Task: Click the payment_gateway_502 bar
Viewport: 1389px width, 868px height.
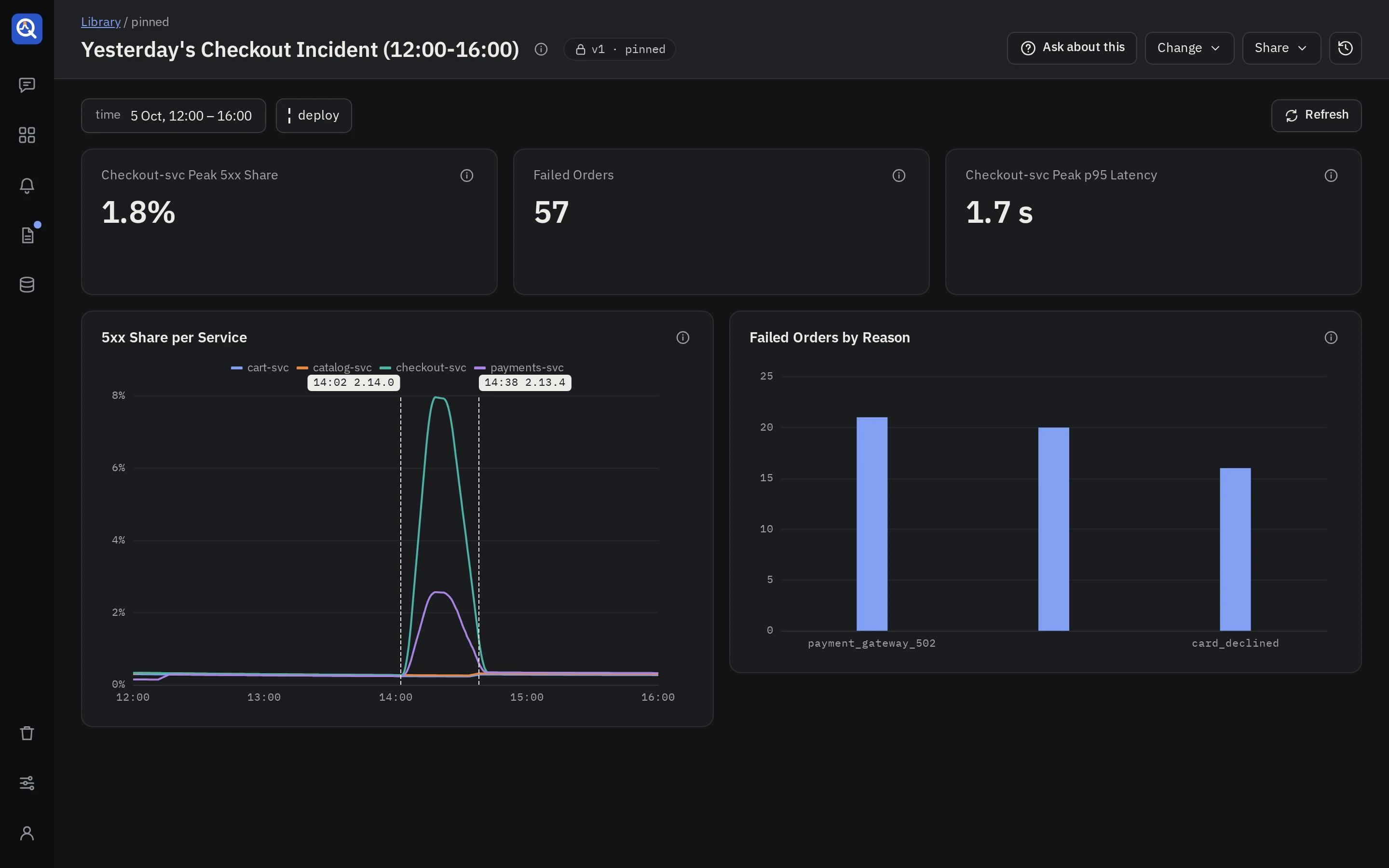Action: pos(872,524)
